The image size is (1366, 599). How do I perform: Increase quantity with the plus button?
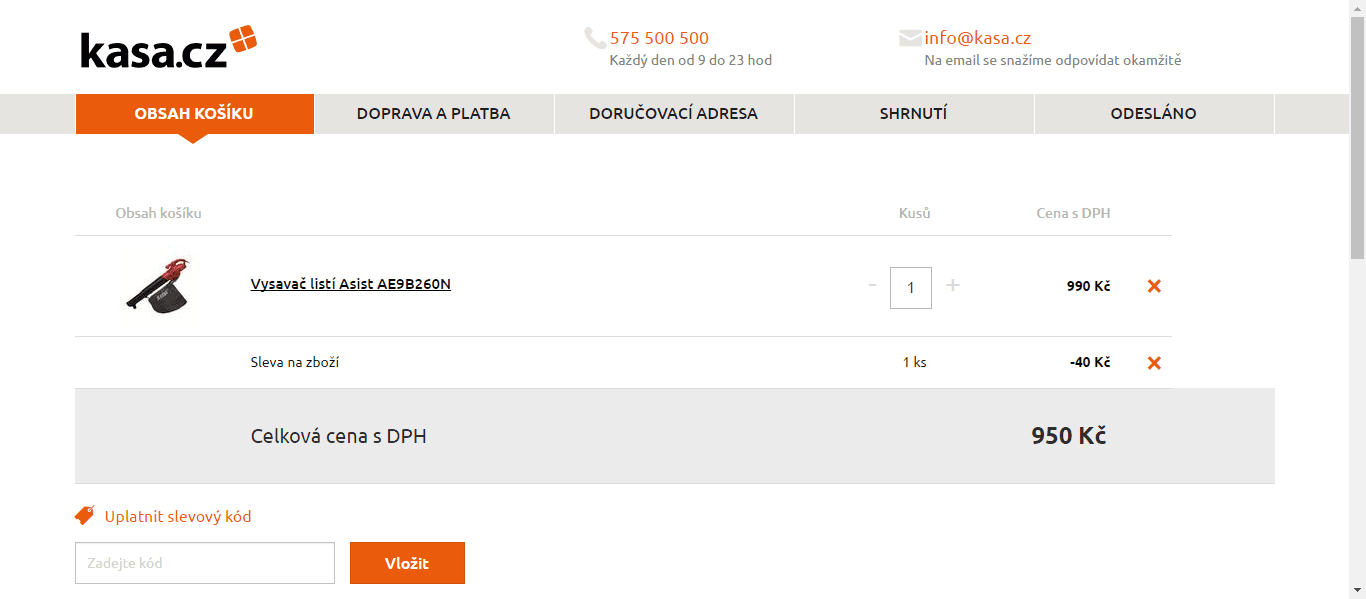coord(953,286)
